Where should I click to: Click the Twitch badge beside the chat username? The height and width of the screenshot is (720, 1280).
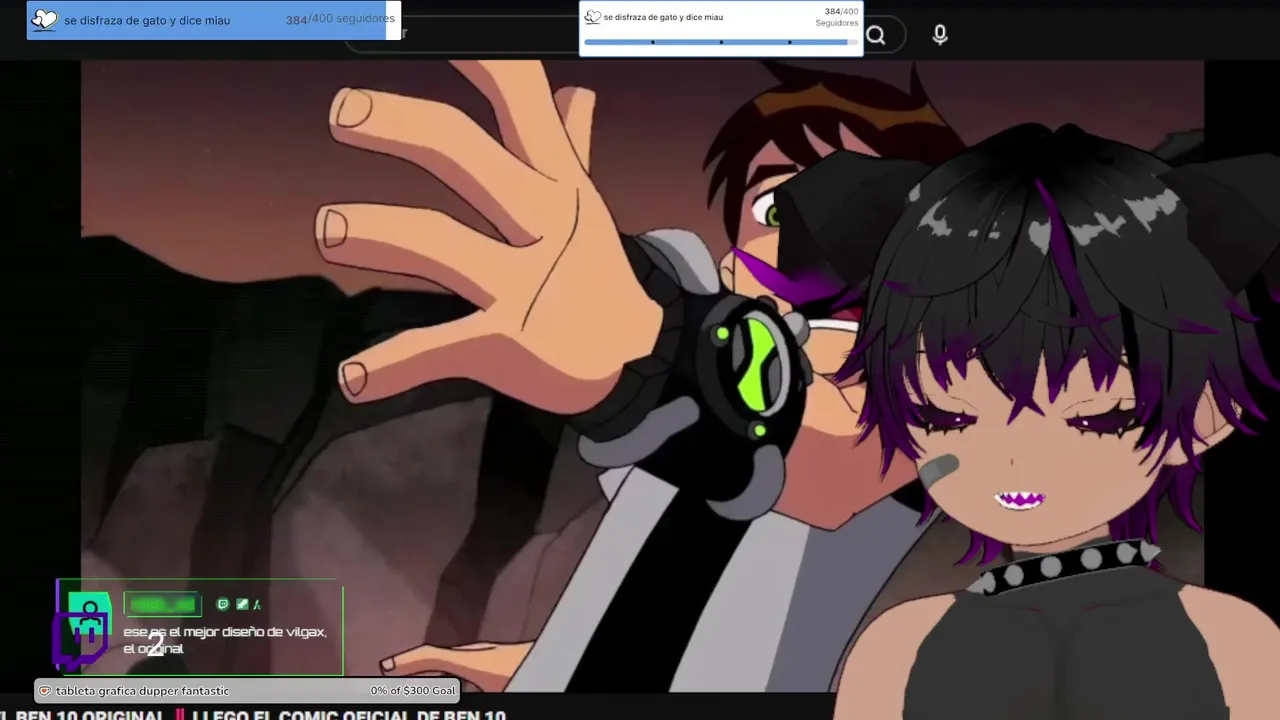223,604
